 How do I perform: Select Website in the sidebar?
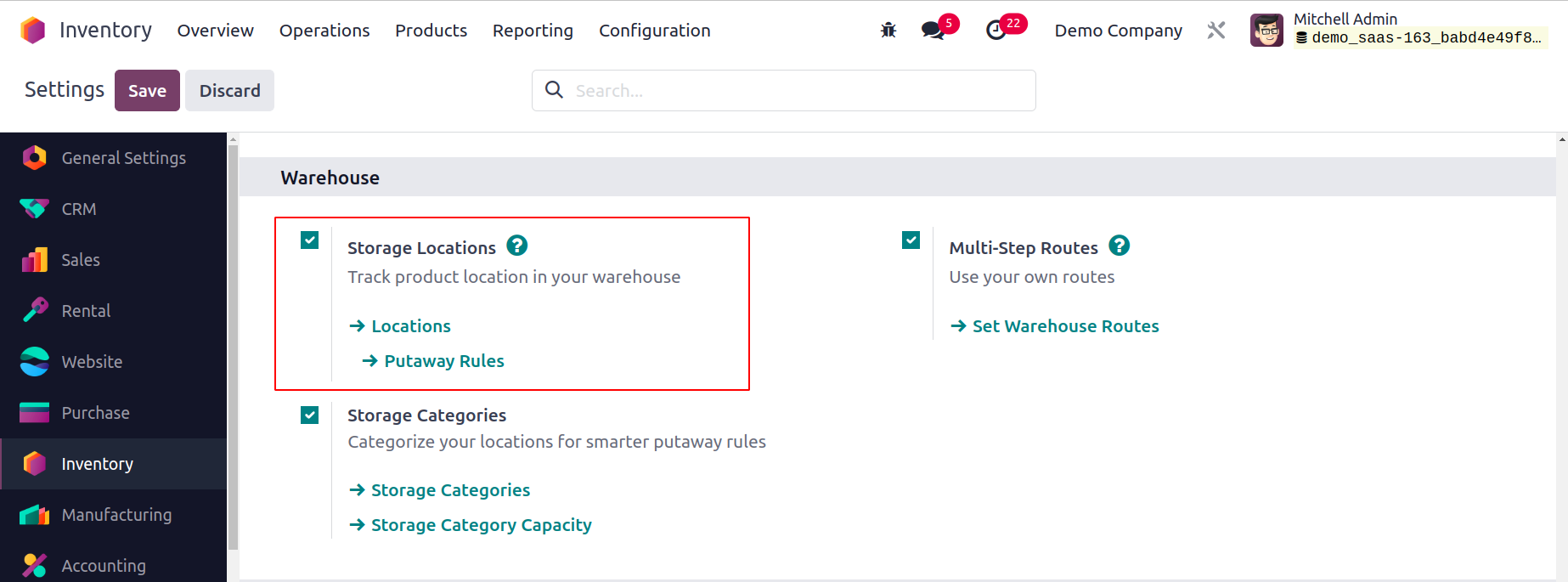(x=114, y=362)
